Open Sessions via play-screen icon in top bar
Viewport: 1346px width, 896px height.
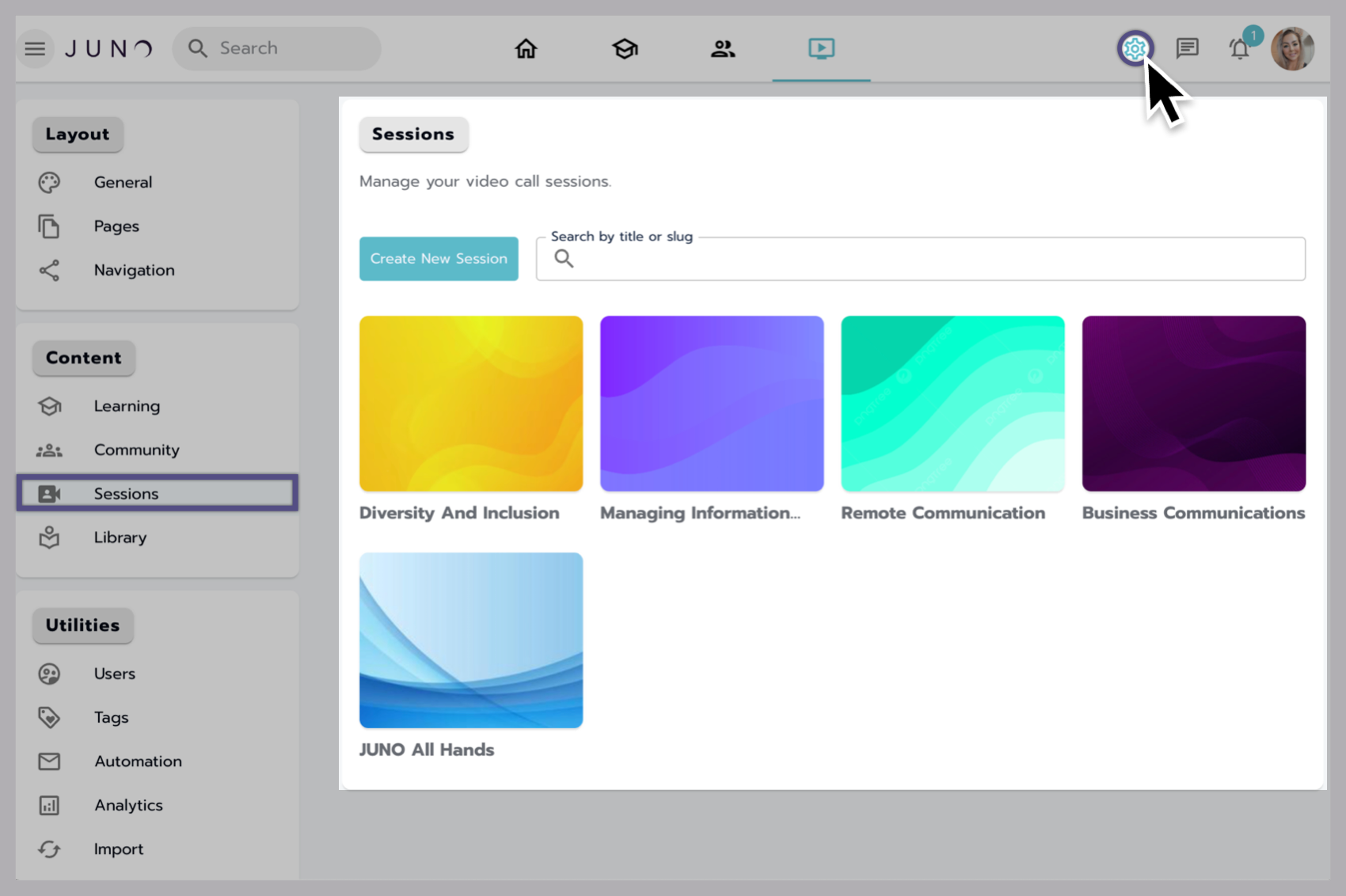pos(821,49)
